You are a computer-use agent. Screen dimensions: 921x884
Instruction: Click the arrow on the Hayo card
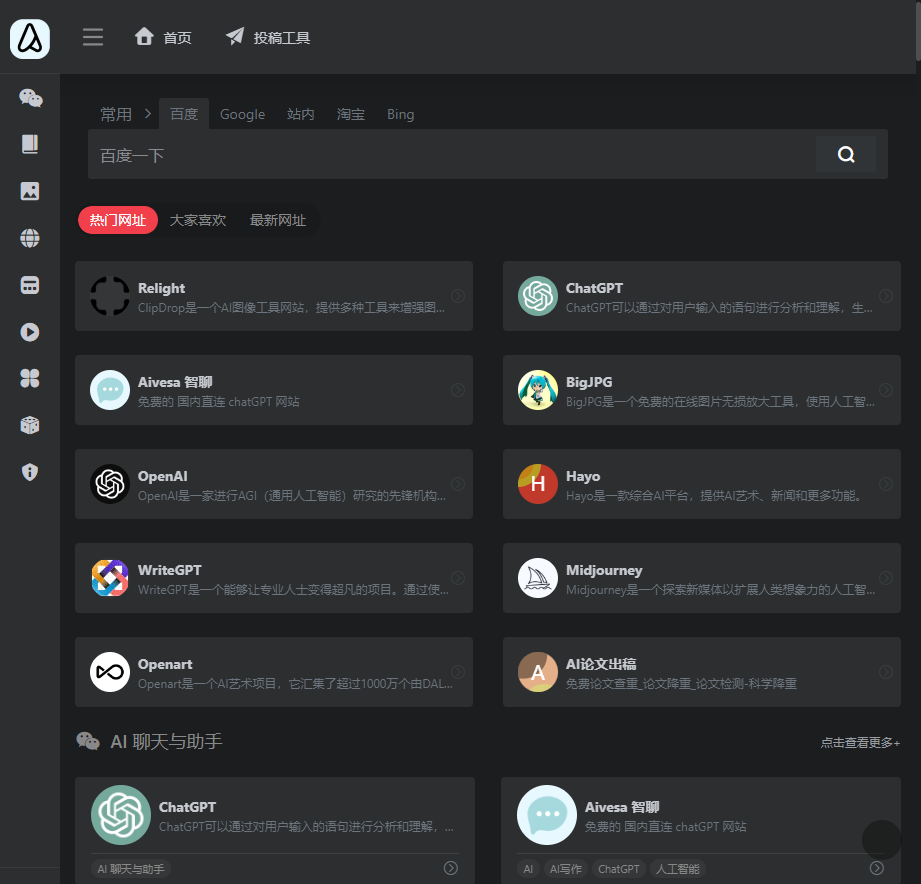coord(886,484)
